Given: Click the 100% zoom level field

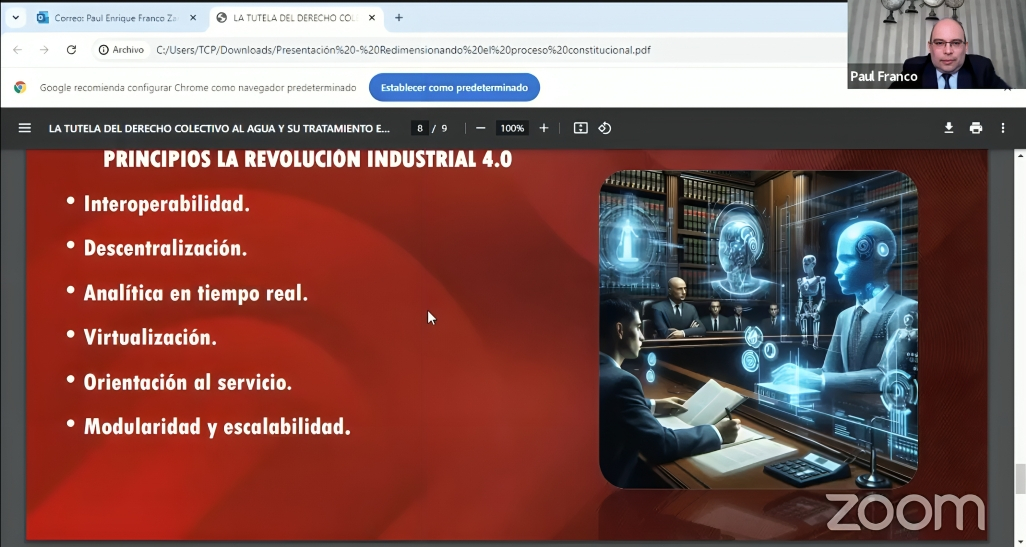Looking at the screenshot, I should pyautogui.click(x=512, y=128).
